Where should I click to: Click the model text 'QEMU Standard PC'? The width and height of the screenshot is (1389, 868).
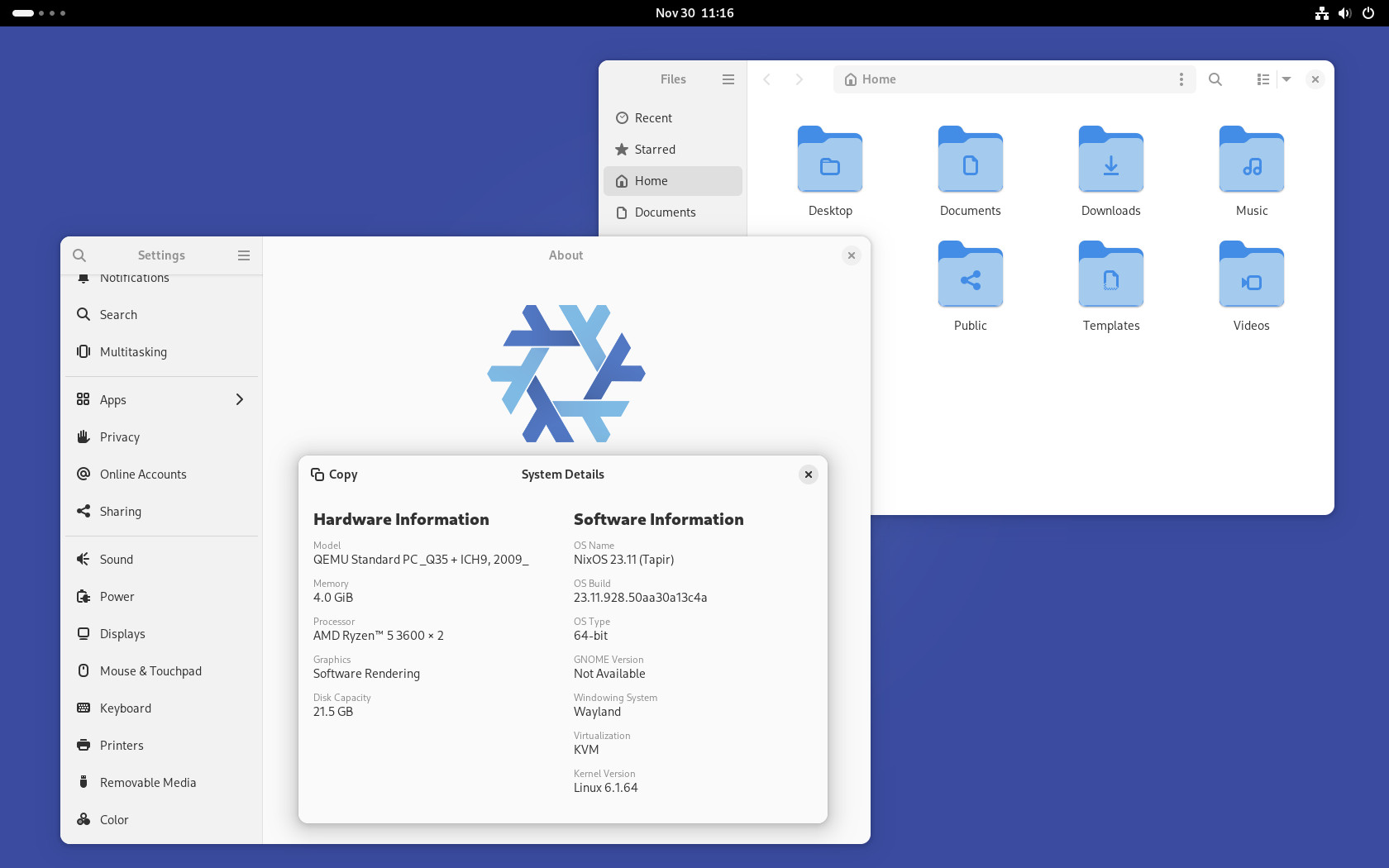click(421, 560)
